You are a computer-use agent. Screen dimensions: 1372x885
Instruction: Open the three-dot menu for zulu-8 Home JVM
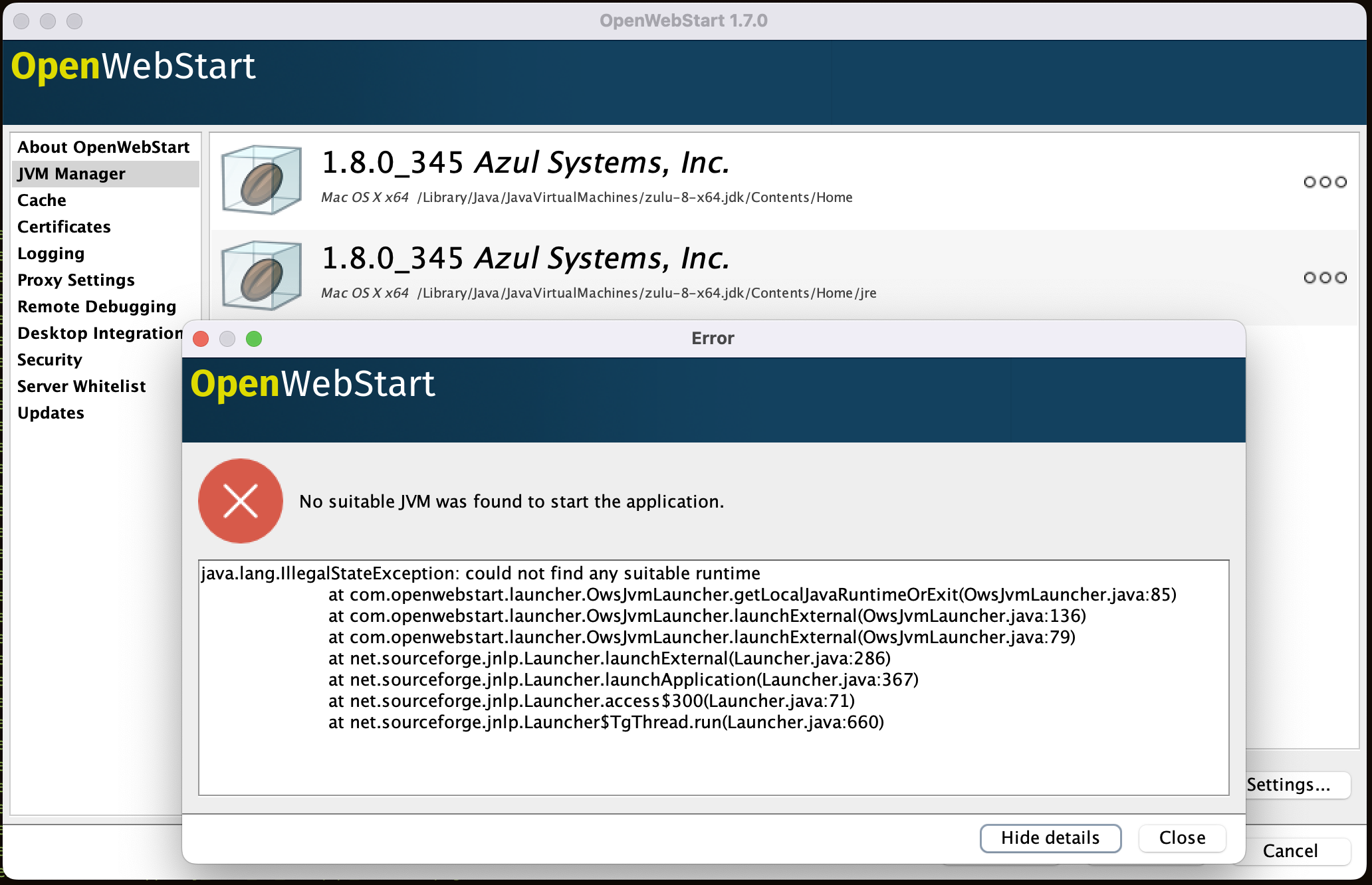(x=1325, y=181)
